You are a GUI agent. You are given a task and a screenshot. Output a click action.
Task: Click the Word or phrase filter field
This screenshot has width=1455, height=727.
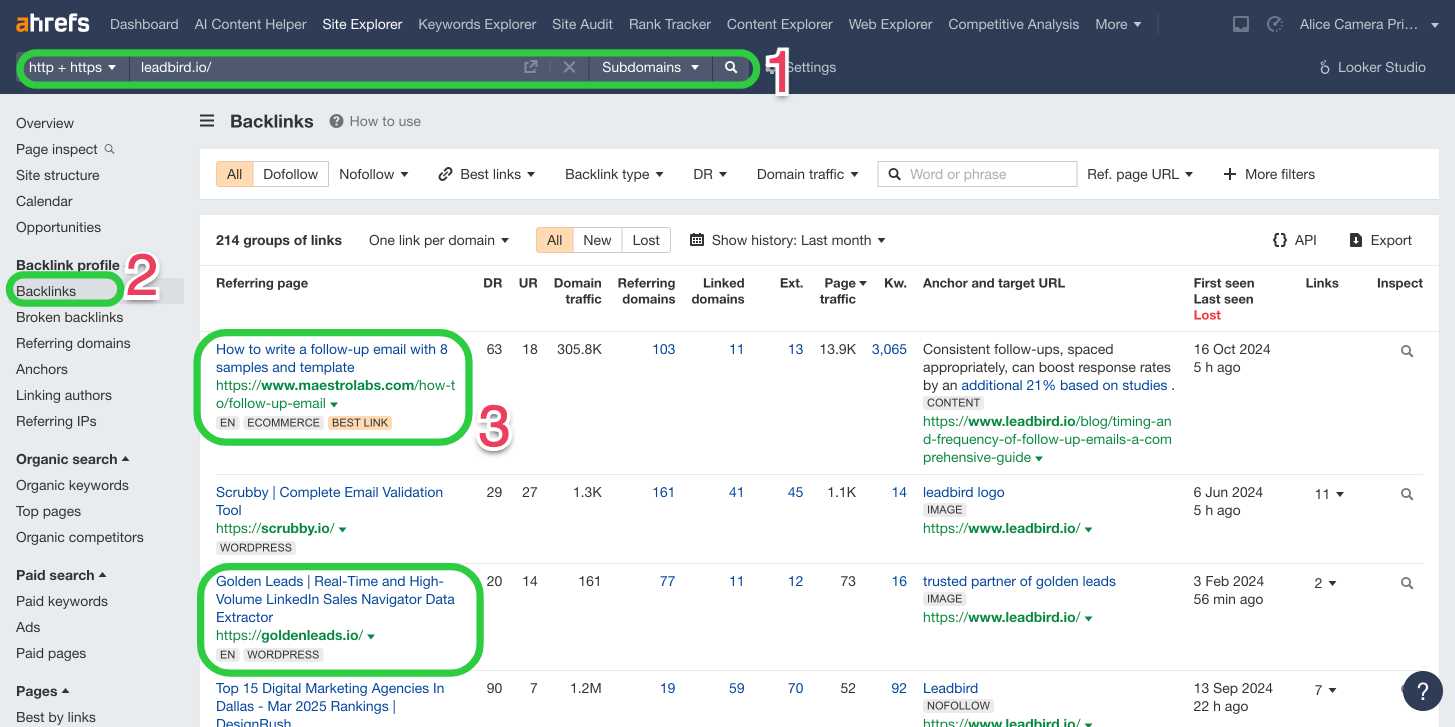click(977, 174)
